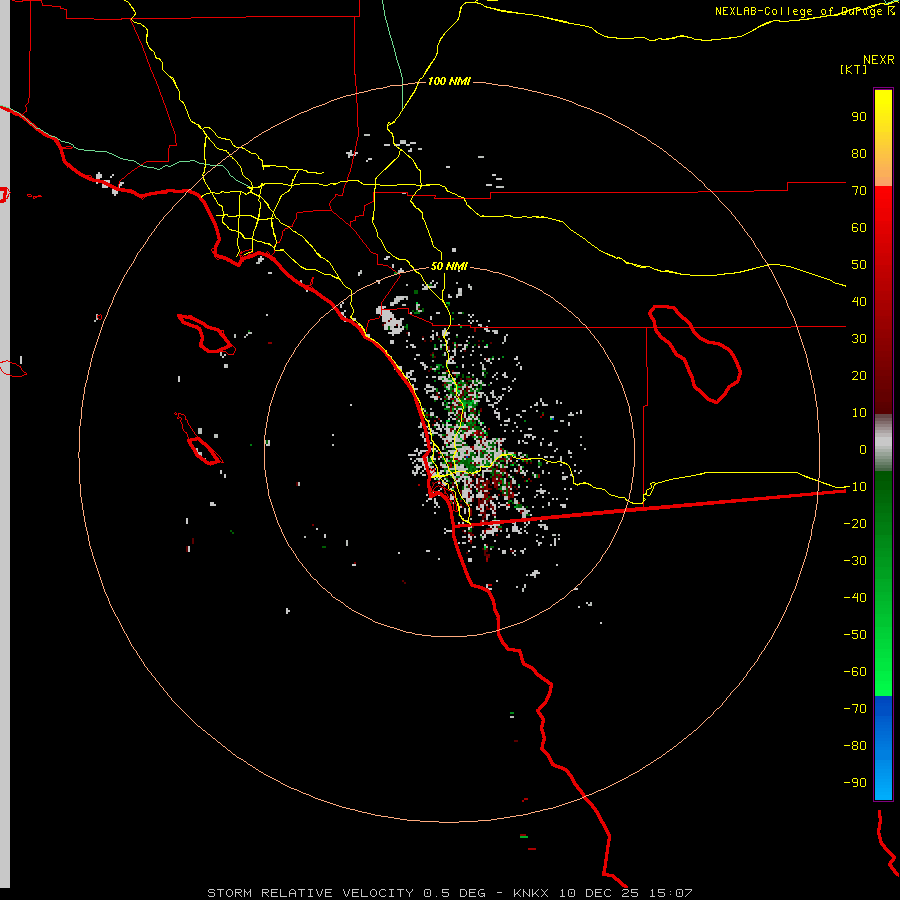Click the 20 value on velocity scale
The width and height of the screenshot is (900, 900).
859,375
